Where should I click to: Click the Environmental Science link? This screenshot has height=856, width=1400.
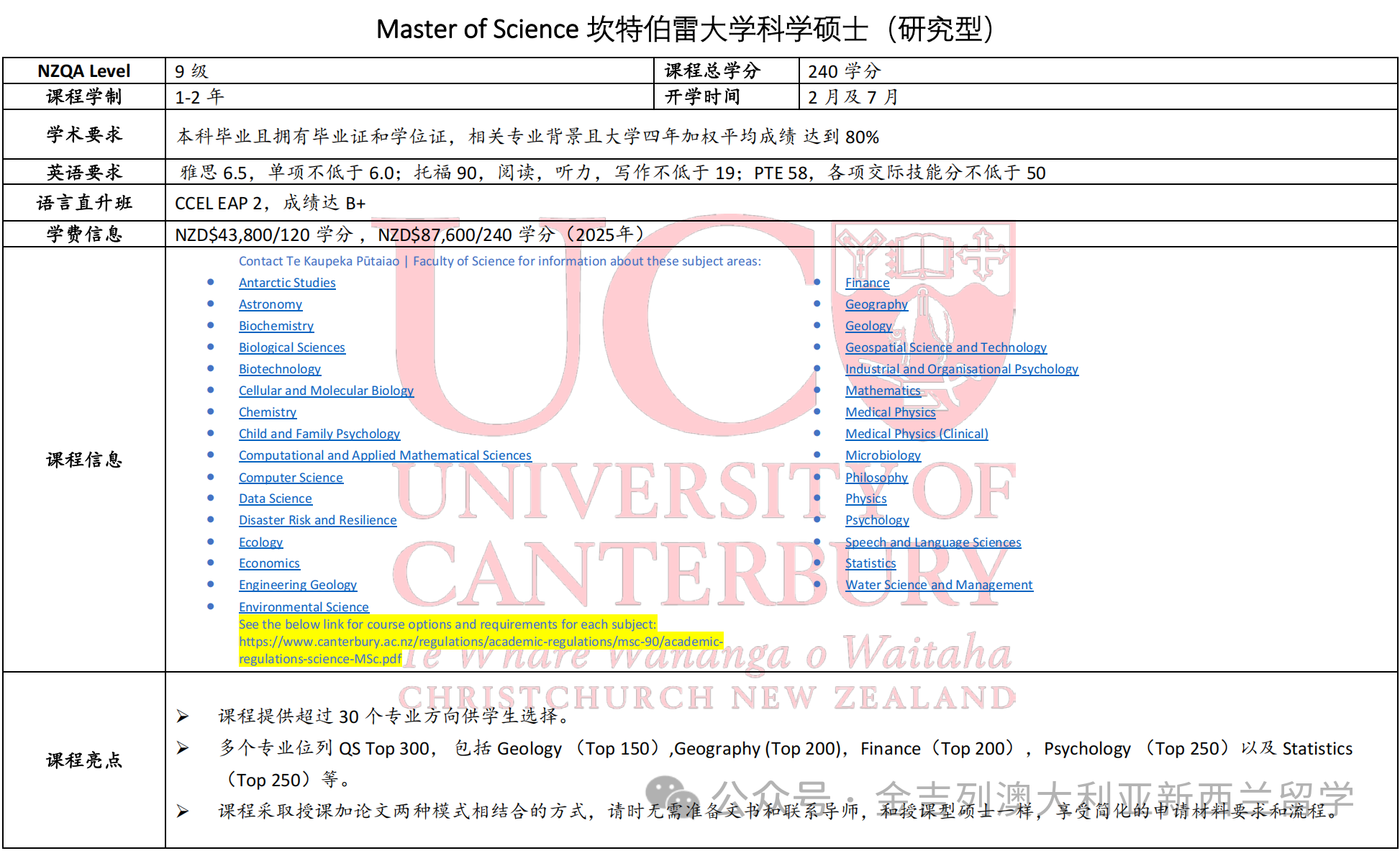[x=304, y=607]
